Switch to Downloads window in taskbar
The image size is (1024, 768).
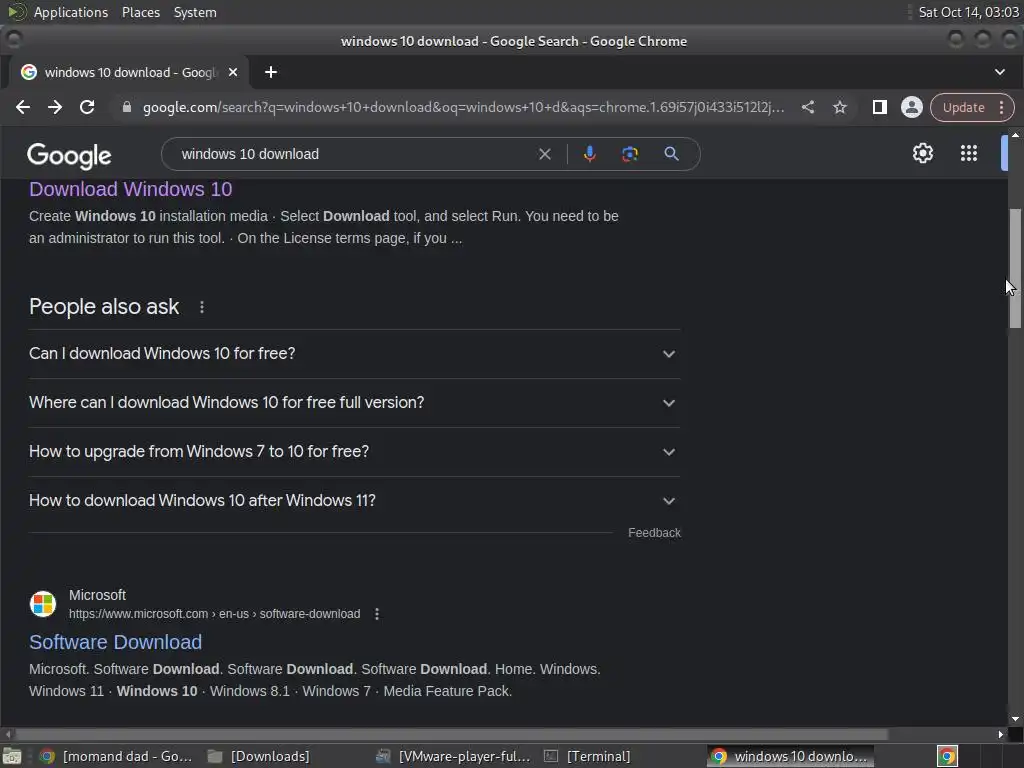259,756
